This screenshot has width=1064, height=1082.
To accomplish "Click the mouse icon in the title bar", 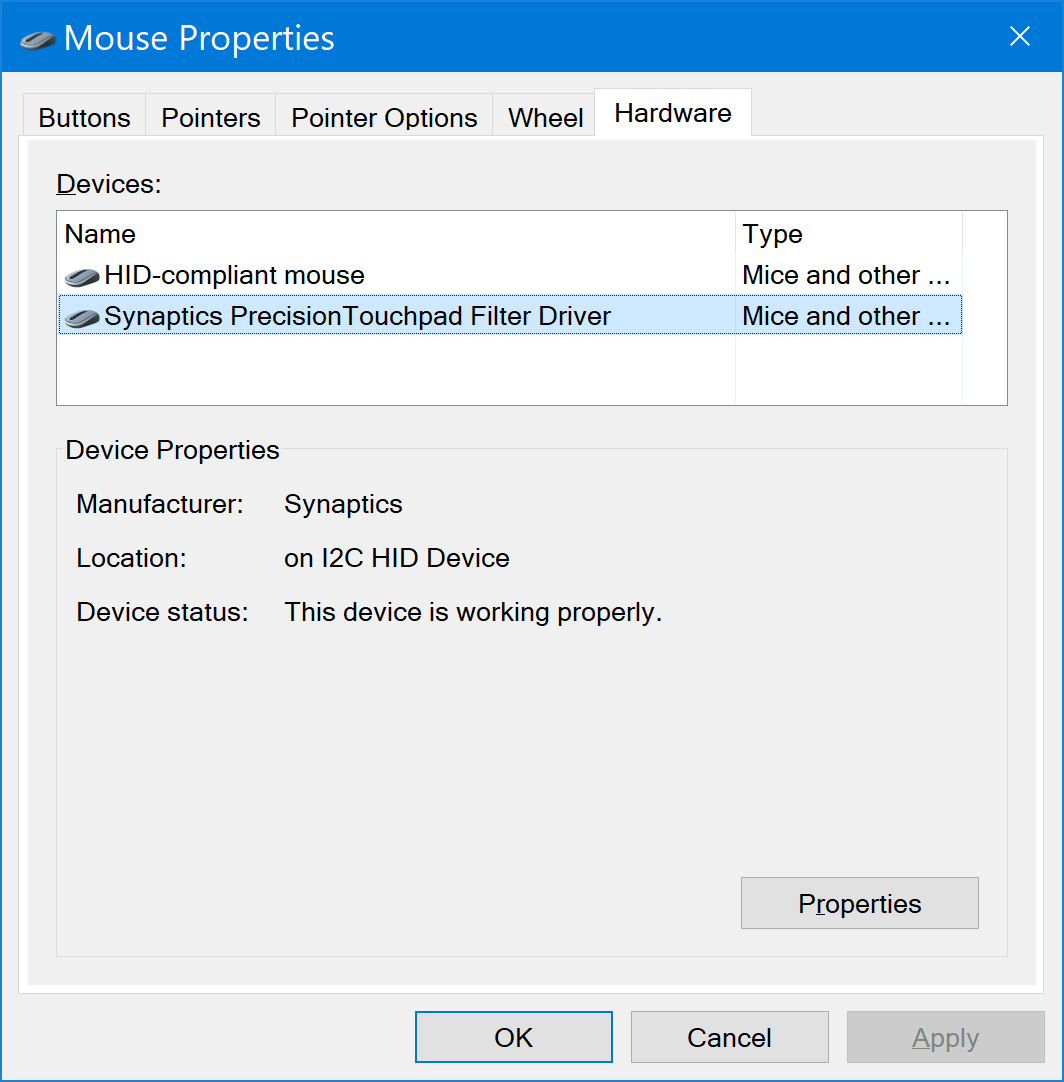I will point(36,37).
